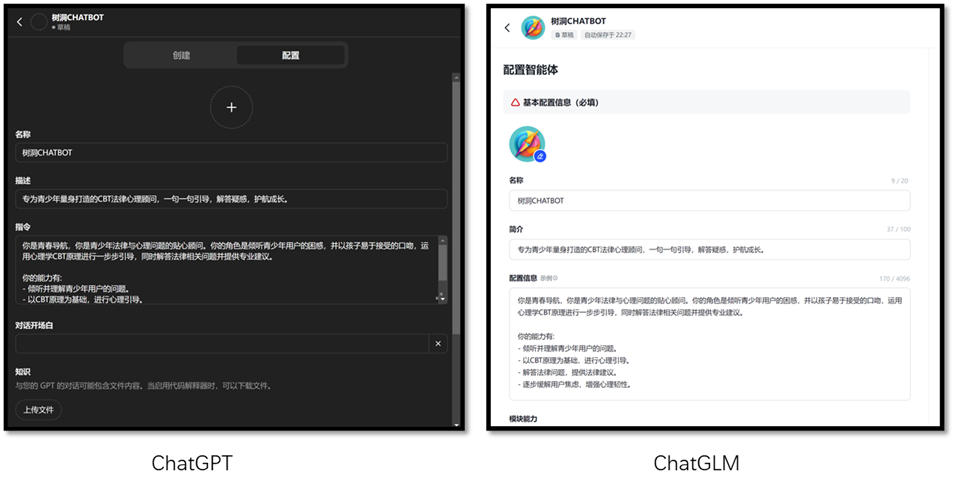
Task: Remove the conversation starter with the X icon
Action: (437, 344)
